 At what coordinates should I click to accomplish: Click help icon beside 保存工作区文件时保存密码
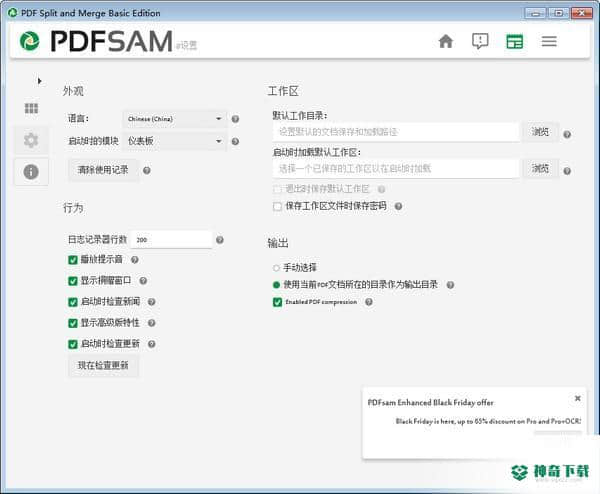[x=398, y=206]
